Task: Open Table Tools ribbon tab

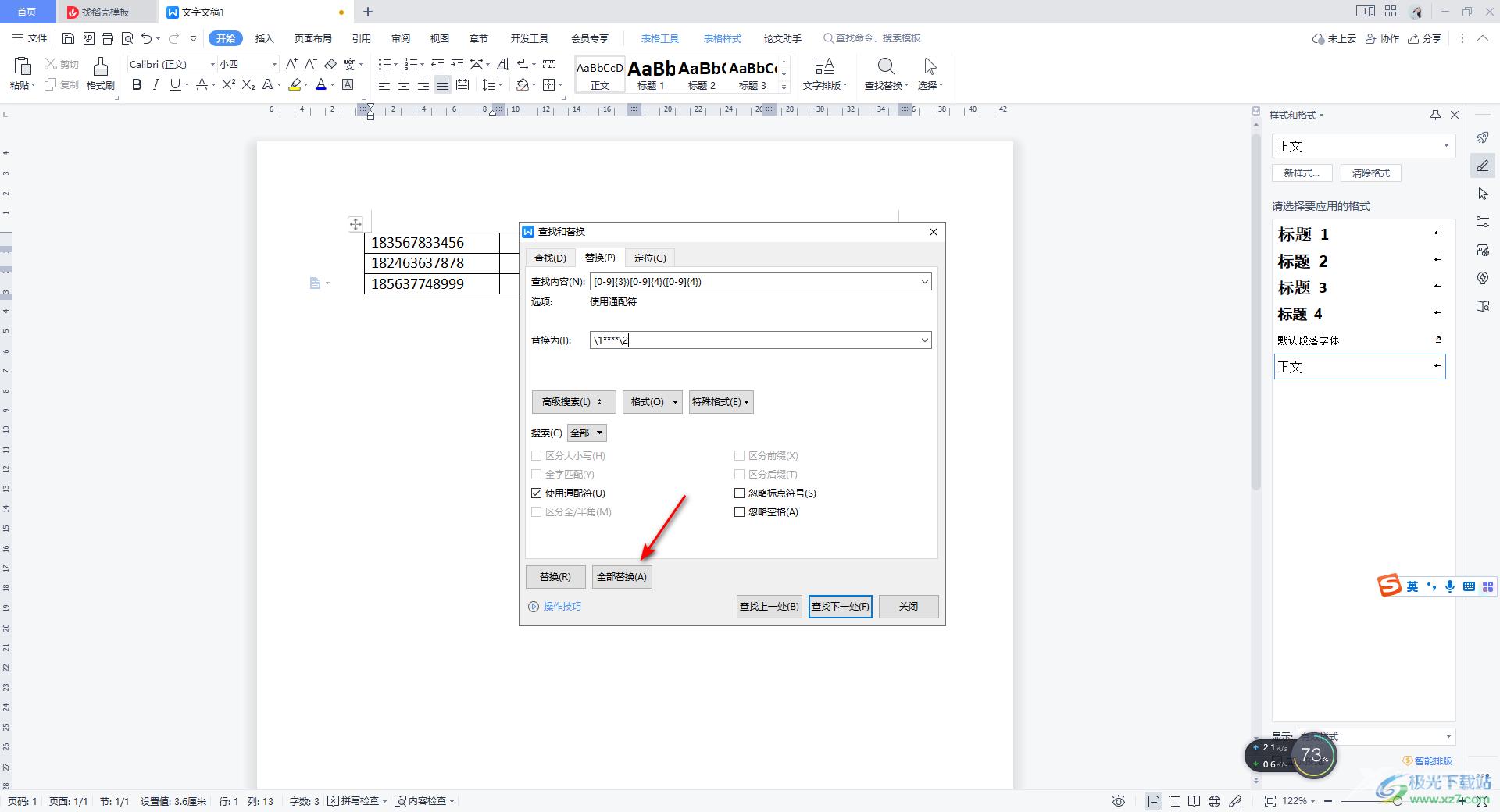Action: [x=660, y=38]
